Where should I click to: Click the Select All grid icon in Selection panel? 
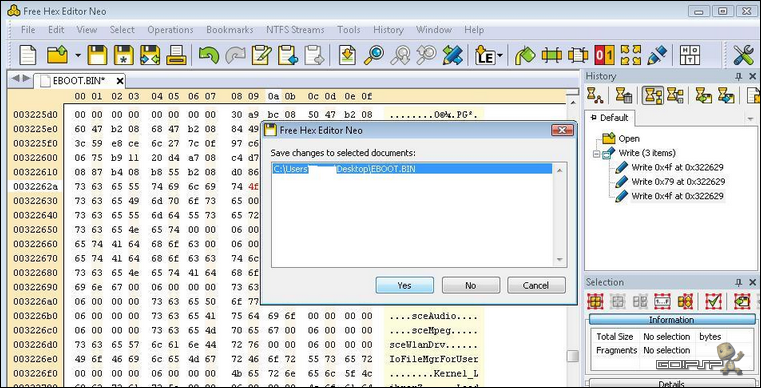(x=595, y=301)
